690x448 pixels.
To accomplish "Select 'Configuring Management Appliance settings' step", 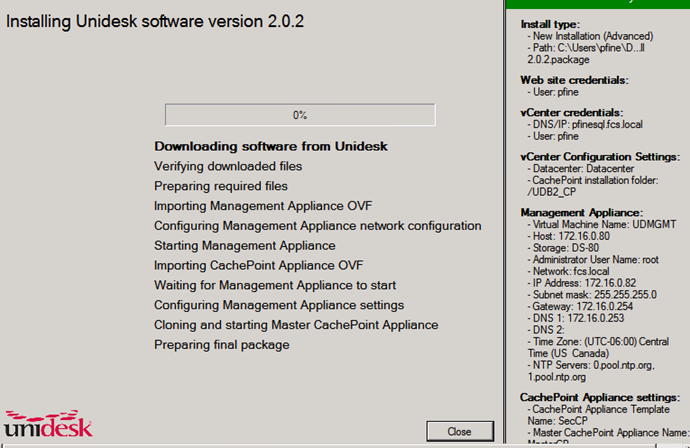I will (x=279, y=305).
